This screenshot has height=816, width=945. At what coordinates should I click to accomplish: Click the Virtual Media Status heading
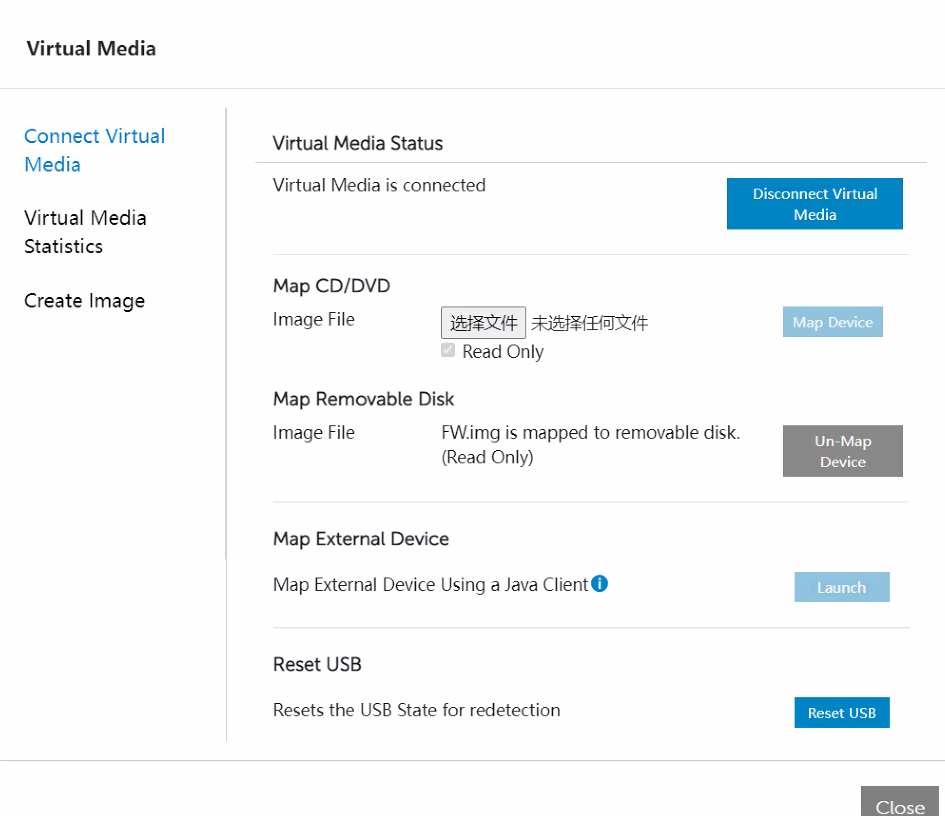coord(357,143)
